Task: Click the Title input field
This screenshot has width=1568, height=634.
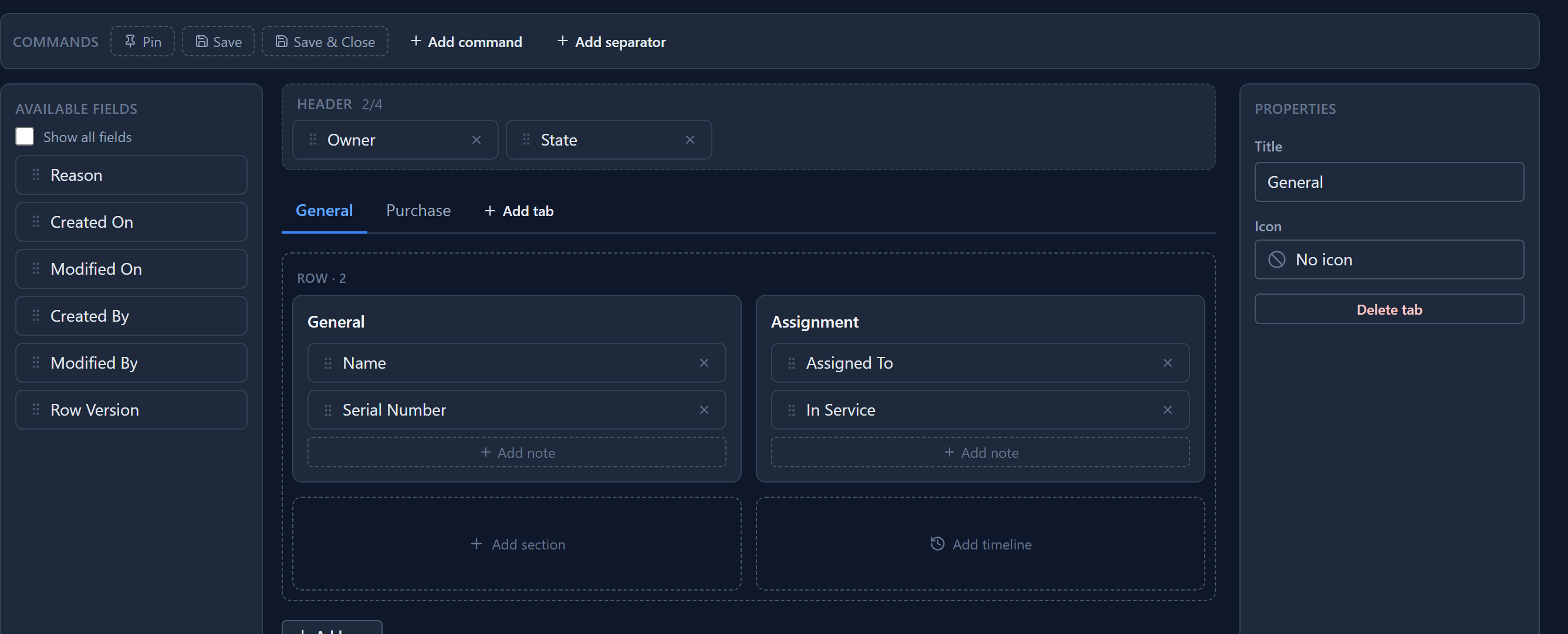Action: [x=1389, y=182]
